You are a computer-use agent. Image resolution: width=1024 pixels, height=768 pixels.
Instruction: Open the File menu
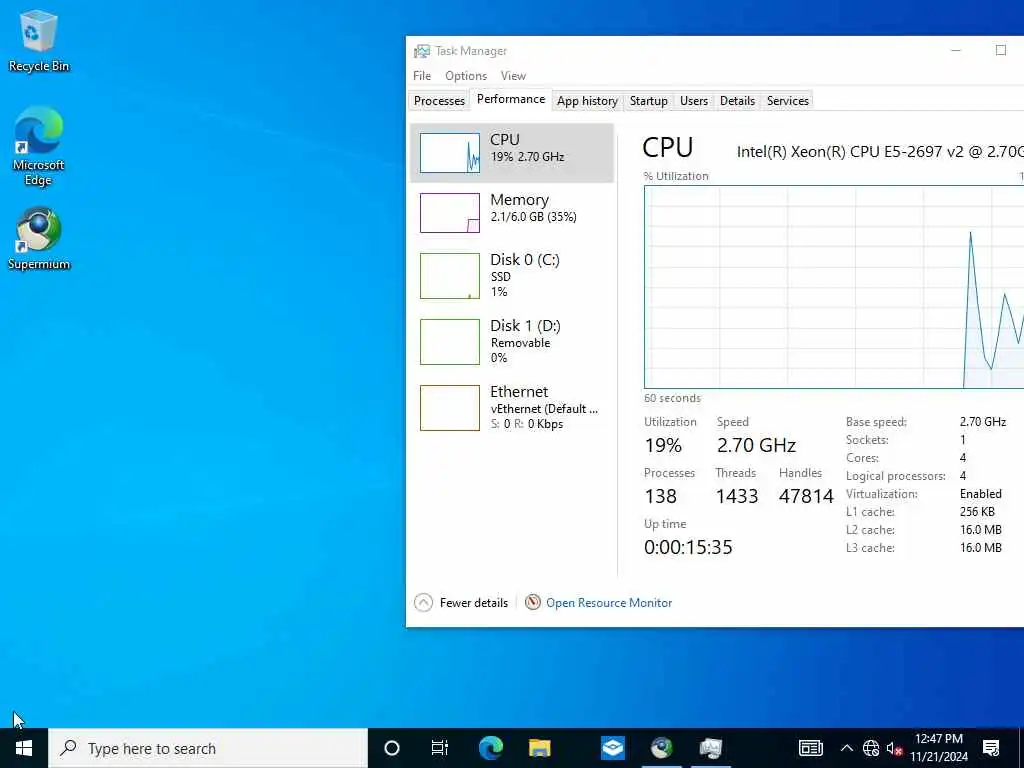coord(422,76)
